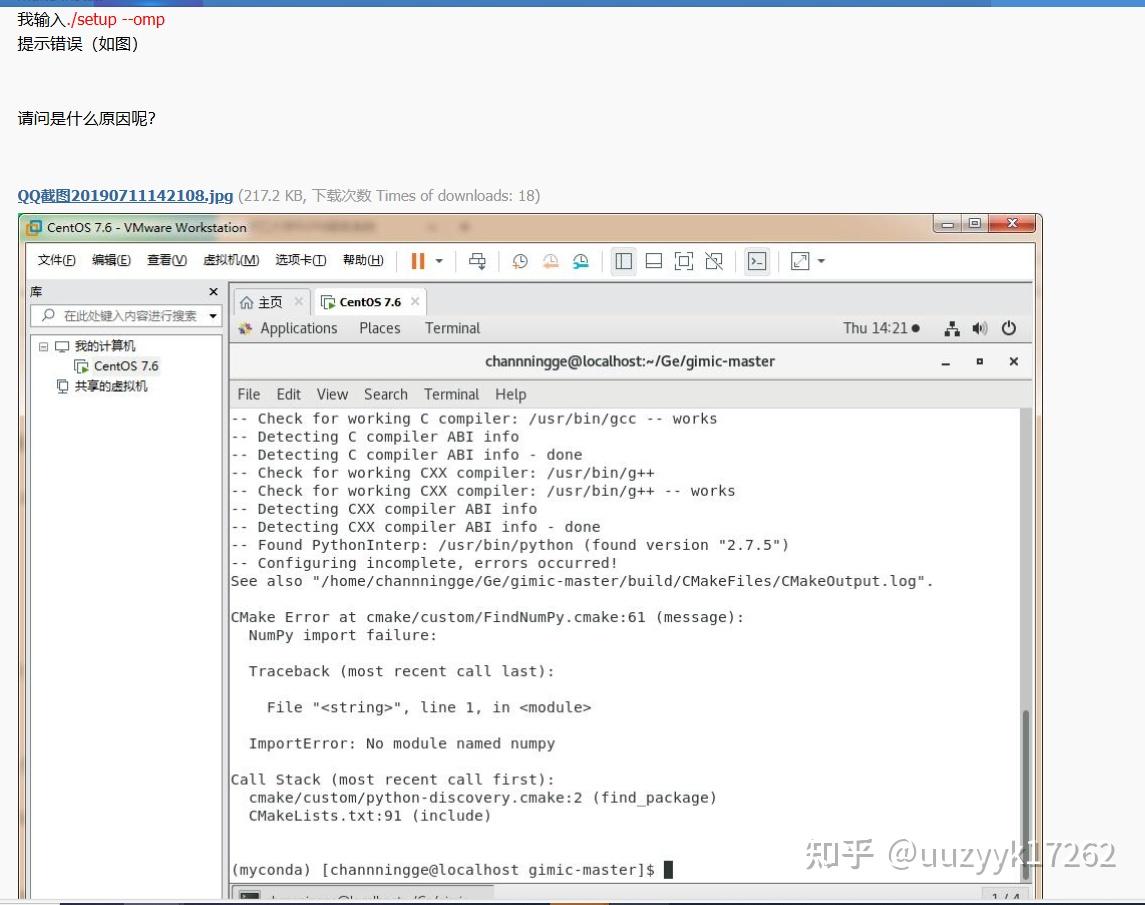Open the 编辑(E) menu
This screenshot has width=1145, height=905.
coord(111,260)
